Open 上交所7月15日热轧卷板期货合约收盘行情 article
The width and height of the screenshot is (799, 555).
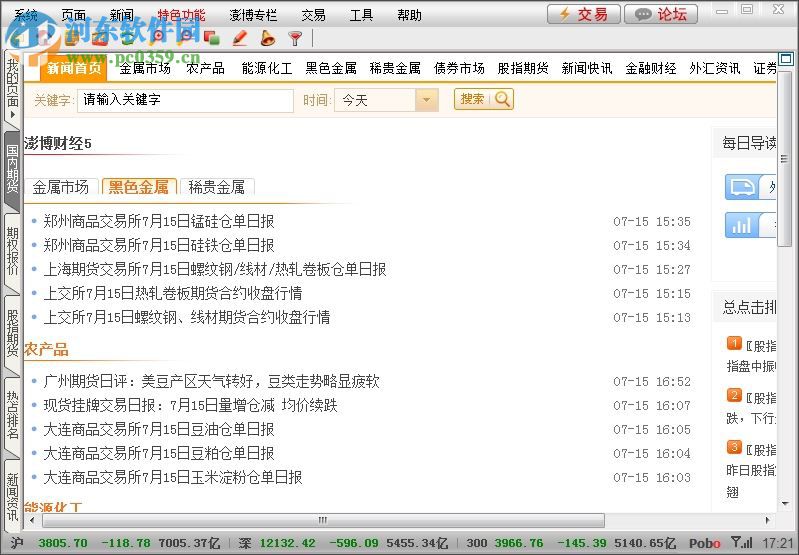click(x=173, y=293)
